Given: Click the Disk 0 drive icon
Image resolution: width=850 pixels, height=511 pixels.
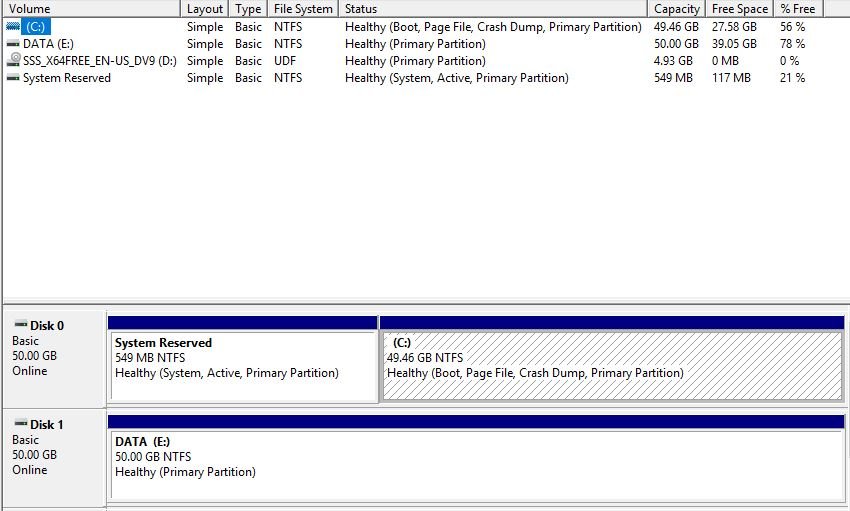Looking at the screenshot, I should 21,325.
